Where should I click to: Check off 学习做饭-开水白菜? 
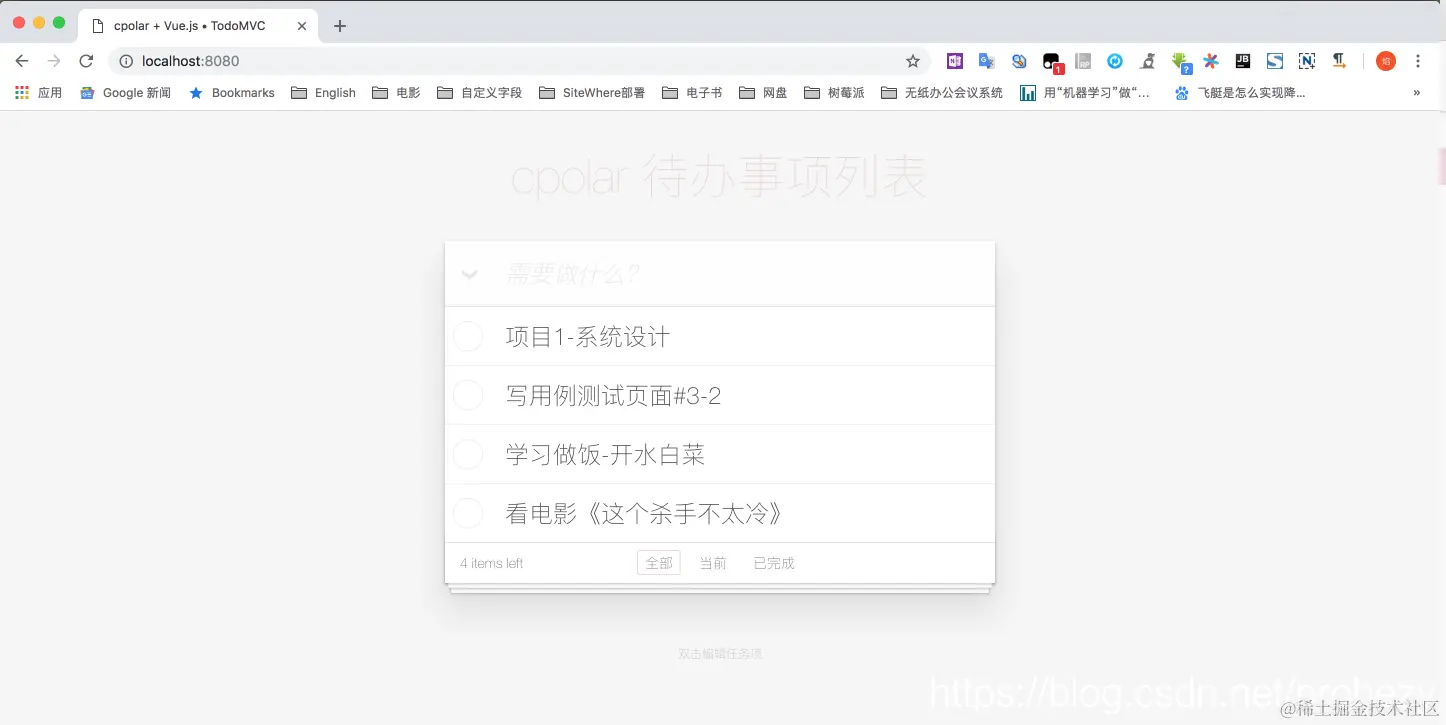(x=468, y=454)
